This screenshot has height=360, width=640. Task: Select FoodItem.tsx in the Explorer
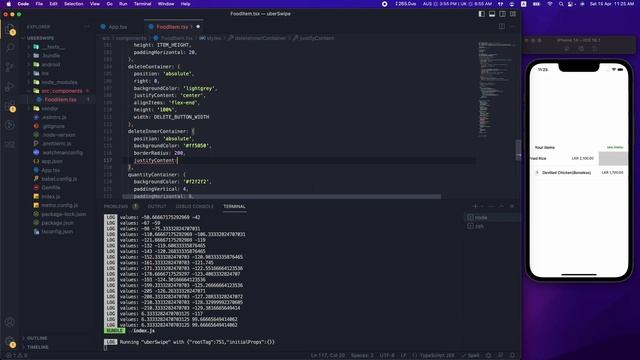tap(60, 100)
